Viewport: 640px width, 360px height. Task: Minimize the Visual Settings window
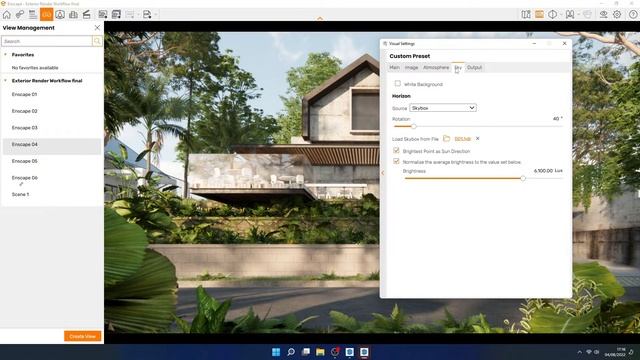[x=534, y=43]
